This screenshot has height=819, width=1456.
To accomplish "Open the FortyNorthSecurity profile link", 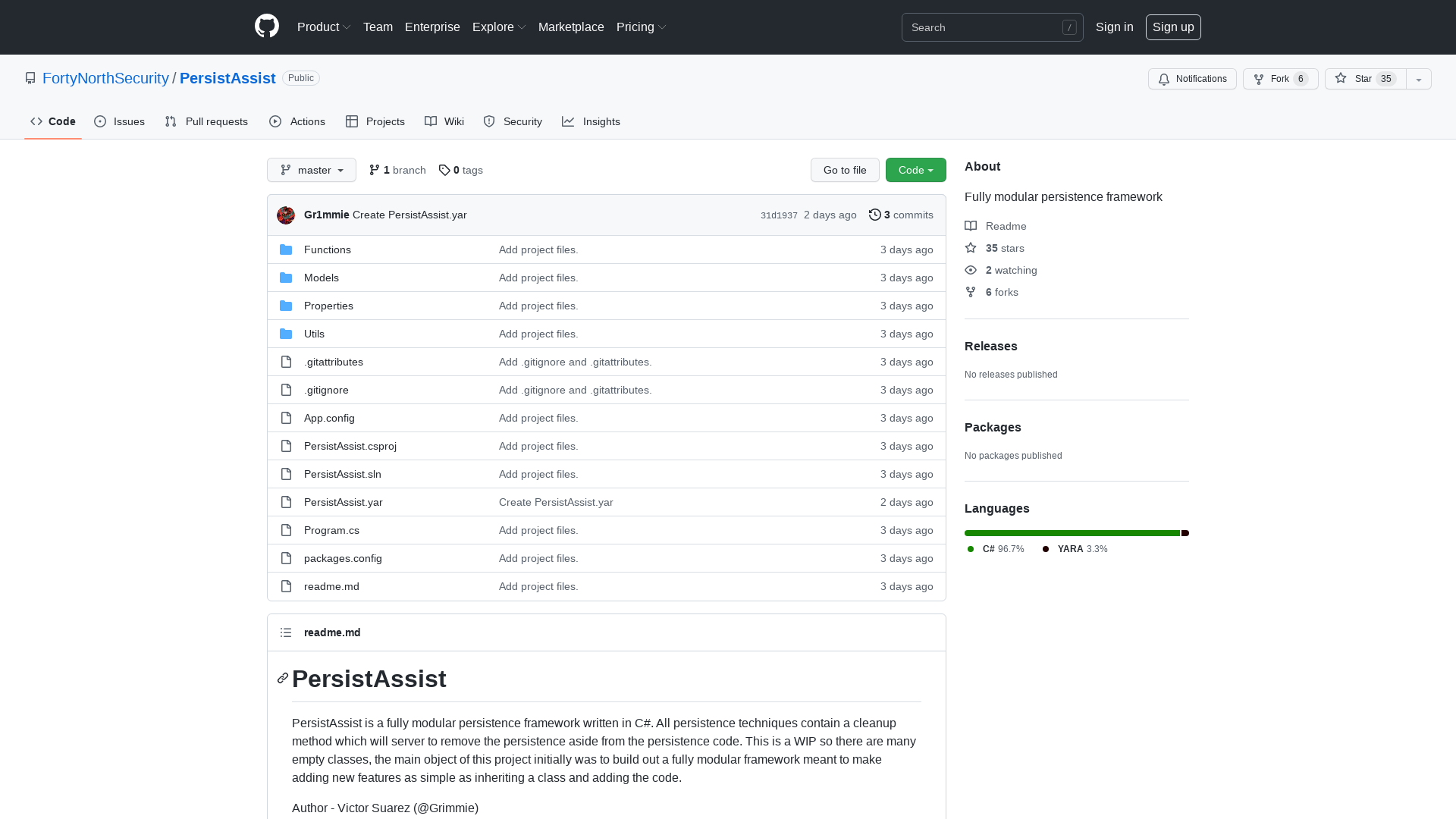I will coord(105,78).
